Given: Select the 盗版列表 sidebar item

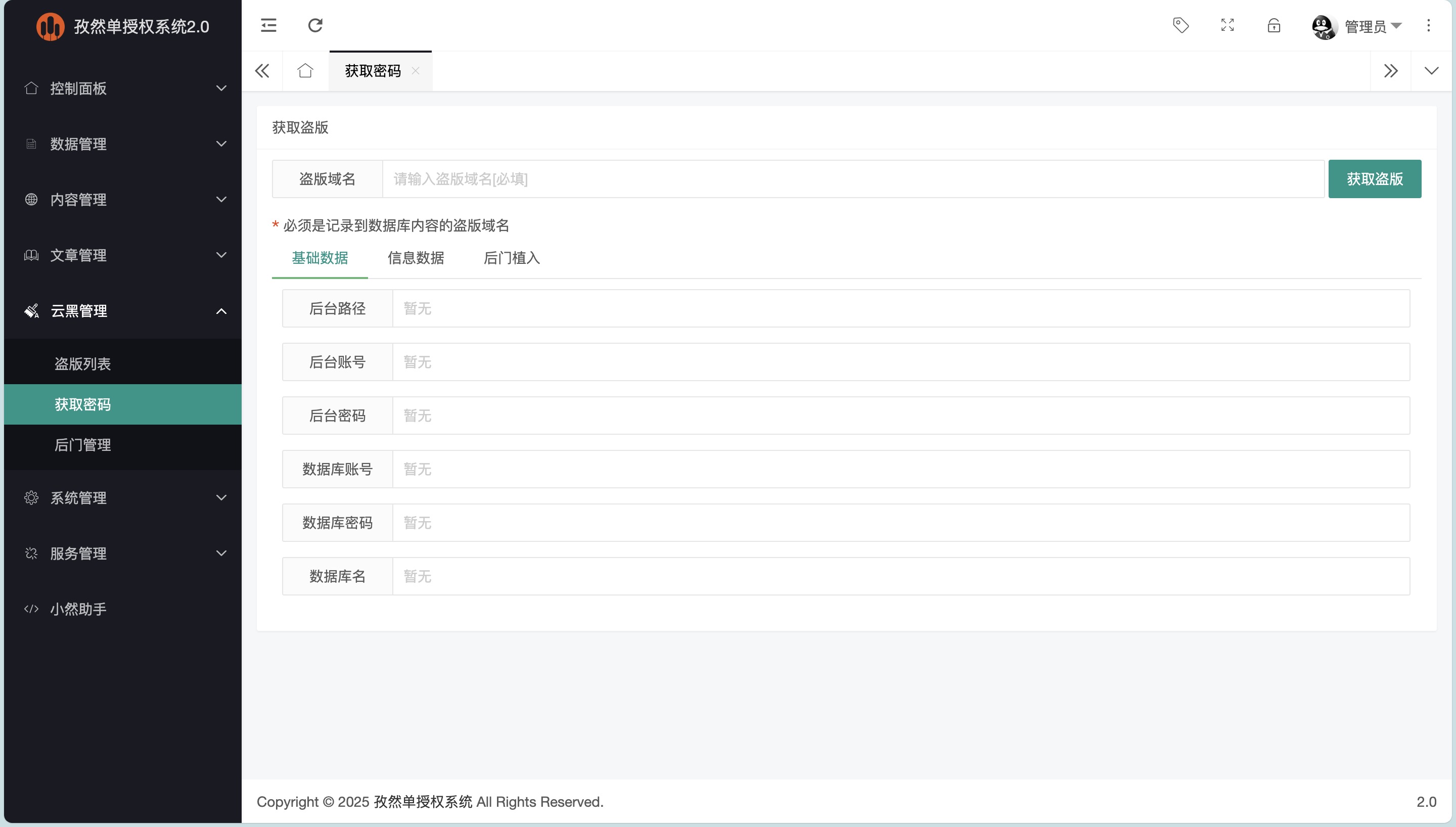Looking at the screenshot, I should 82,363.
